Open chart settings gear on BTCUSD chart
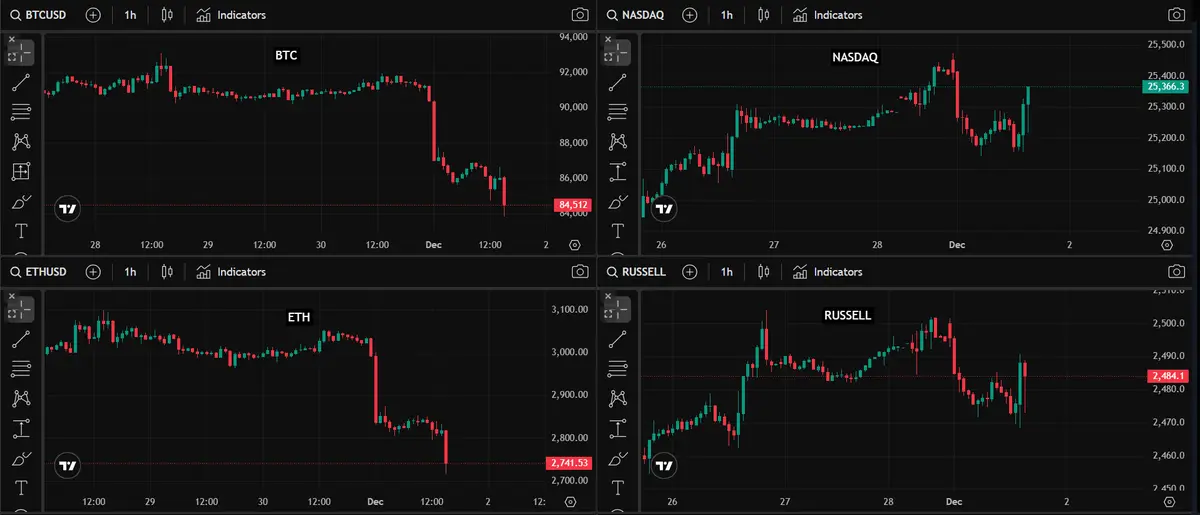Image resolution: width=1200 pixels, height=515 pixels. point(574,244)
